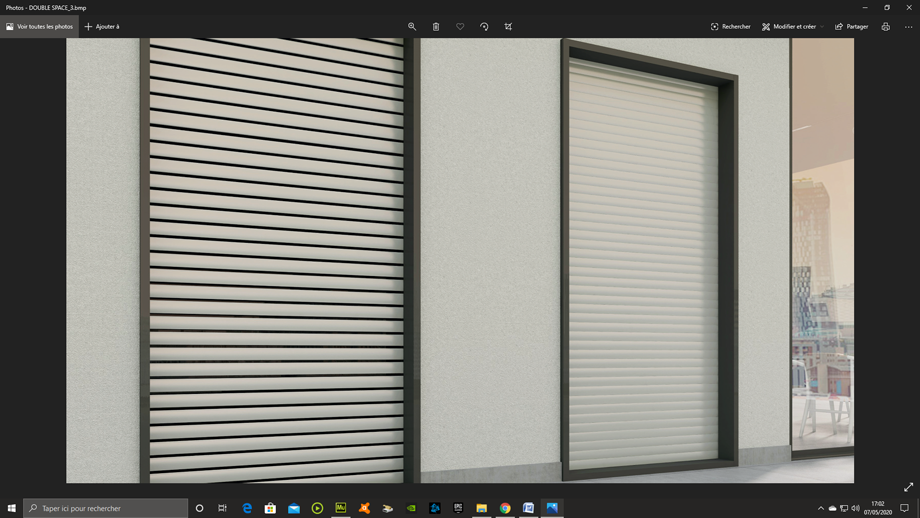The height and width of the screenshot is (518, 920).
Task: Open the Ajouter à menu
Action: coord(102,27)
